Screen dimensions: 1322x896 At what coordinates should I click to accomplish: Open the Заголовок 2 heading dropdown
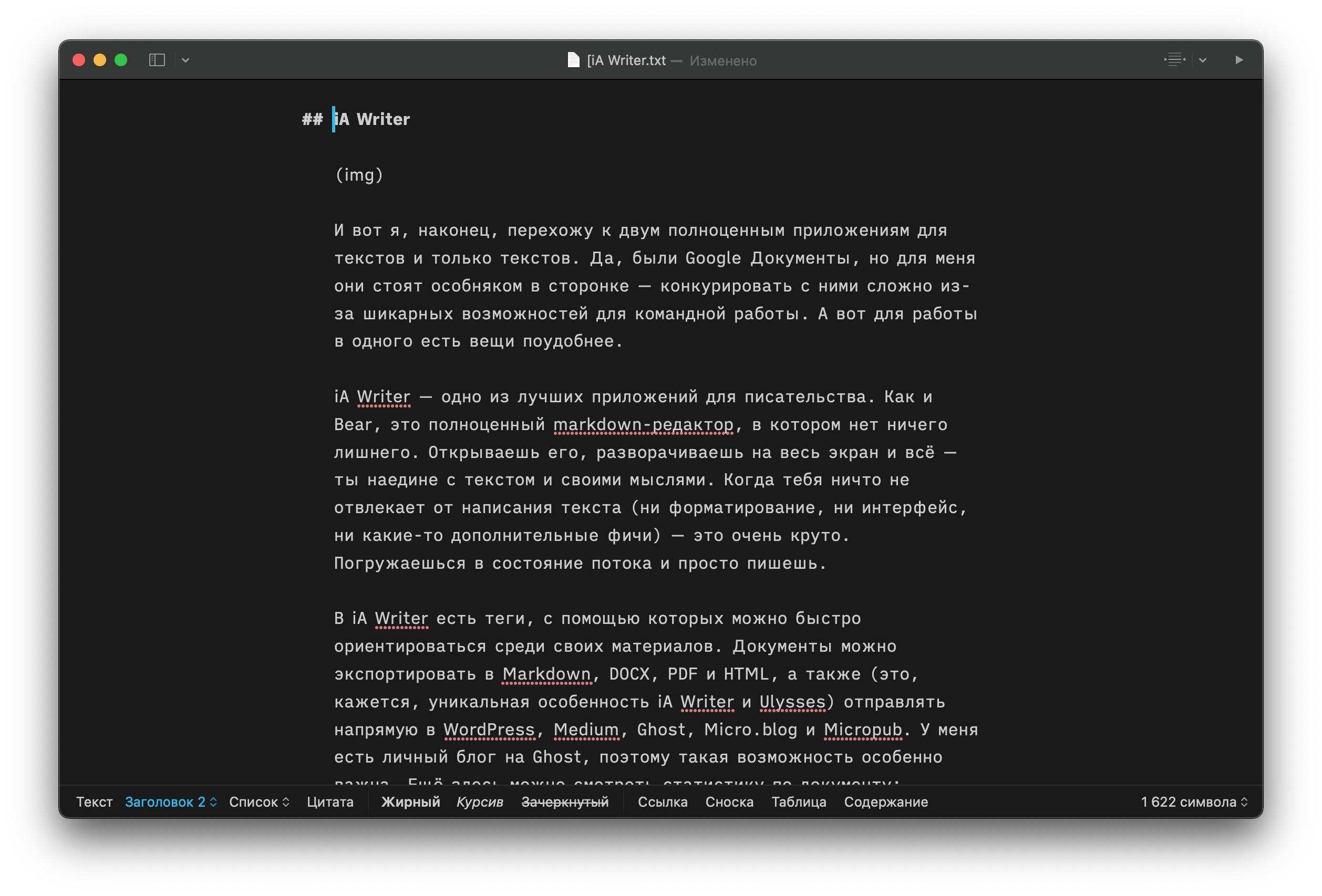(171, 801)
